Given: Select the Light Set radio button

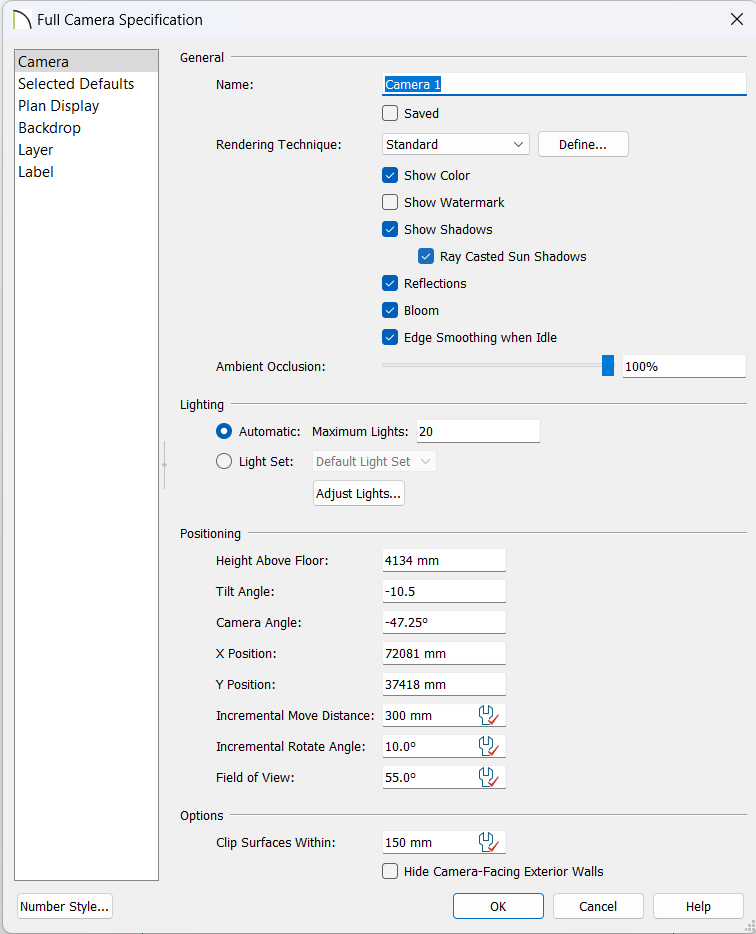Looking at the screenshot, I should click(x=224, y=462).
